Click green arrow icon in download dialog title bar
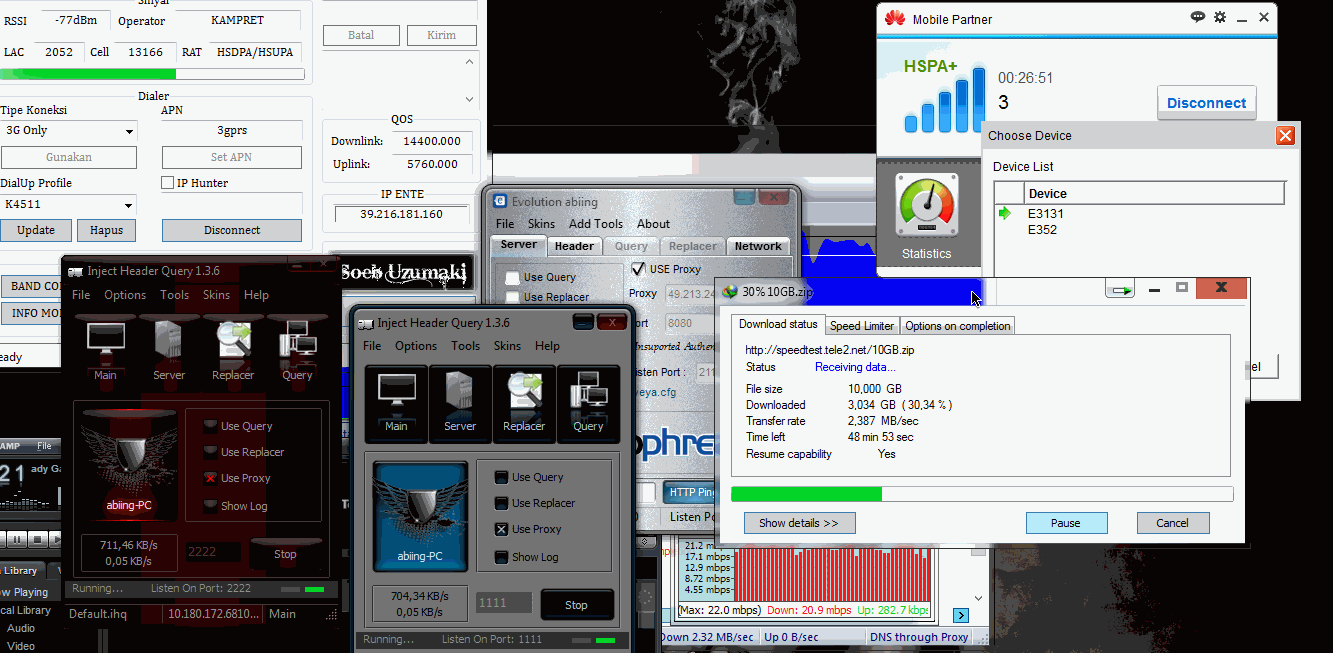This screenshot has width=1333, height=653. click(x=1122, y=290)
